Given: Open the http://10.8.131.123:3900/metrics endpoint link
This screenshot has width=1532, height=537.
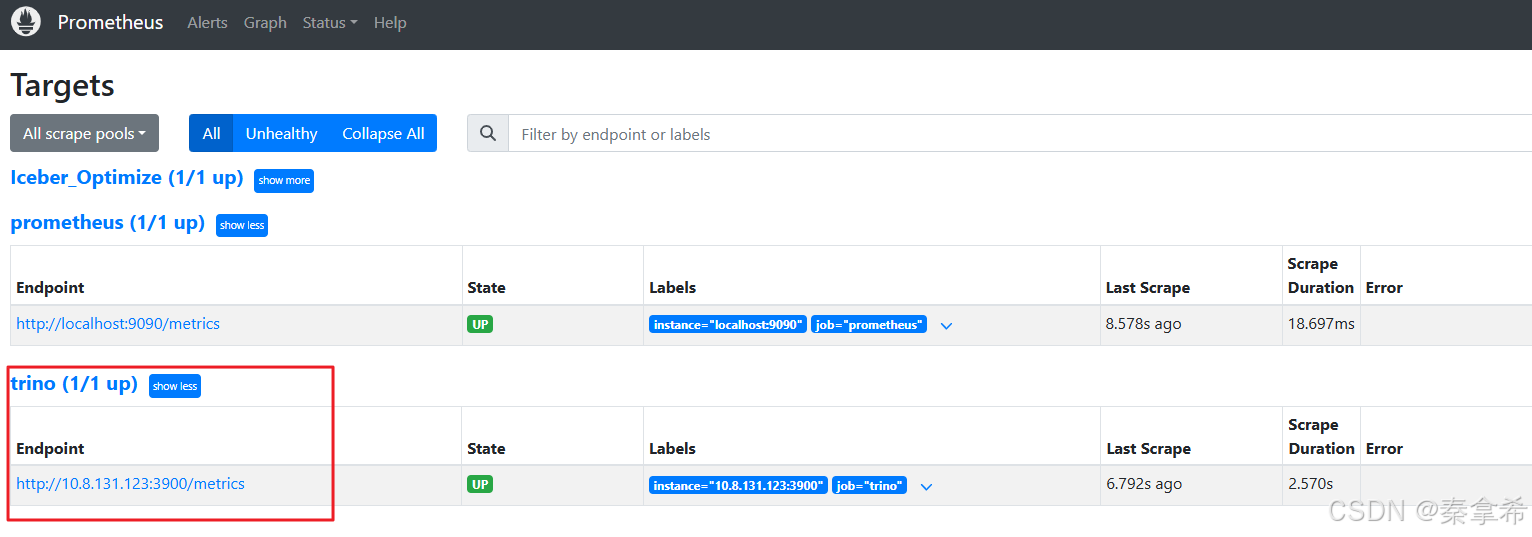Looking at the screenshot, I should pyautogui.click(x=130, y=484).
